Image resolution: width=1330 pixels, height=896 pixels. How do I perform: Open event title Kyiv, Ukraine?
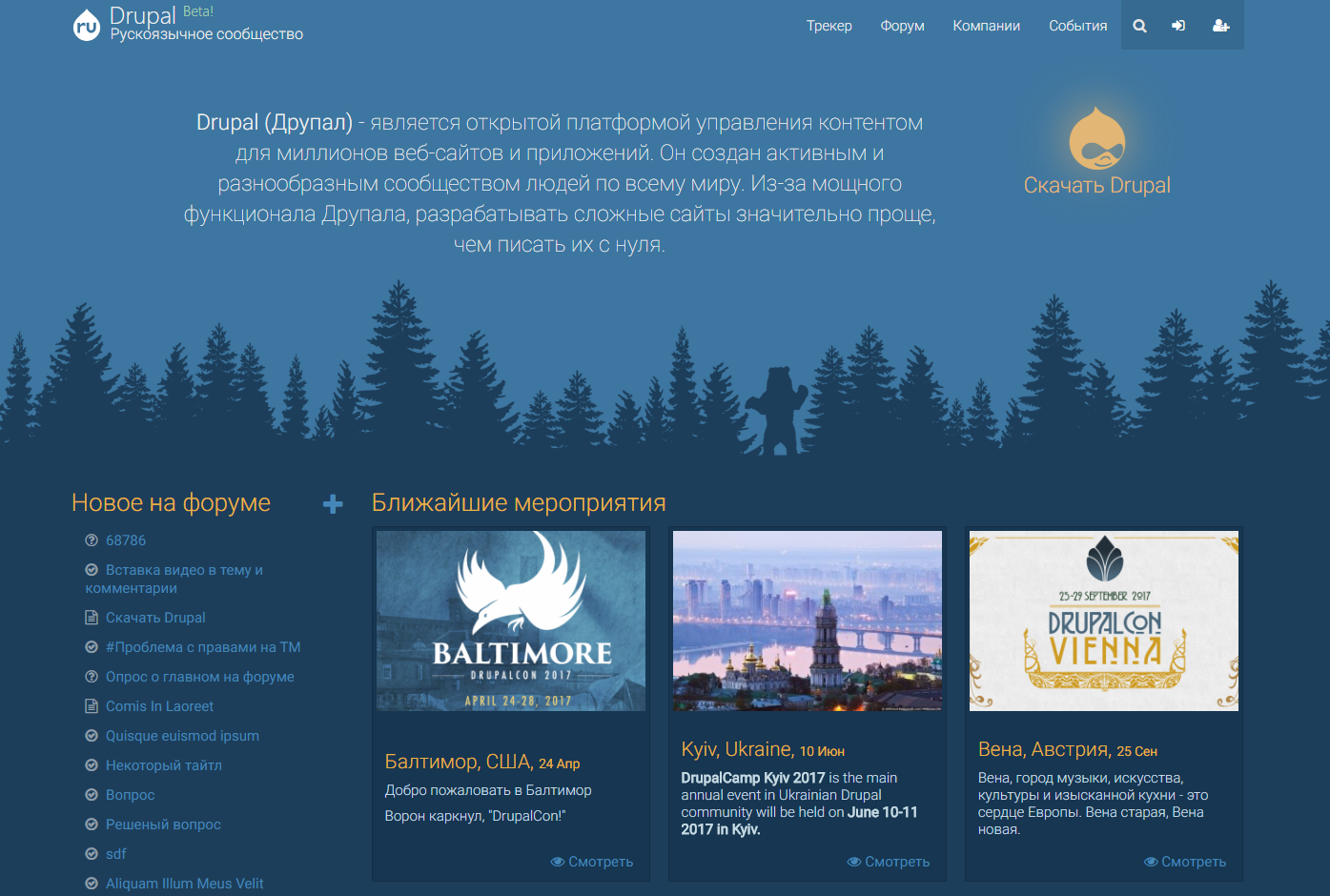point(738,749)
